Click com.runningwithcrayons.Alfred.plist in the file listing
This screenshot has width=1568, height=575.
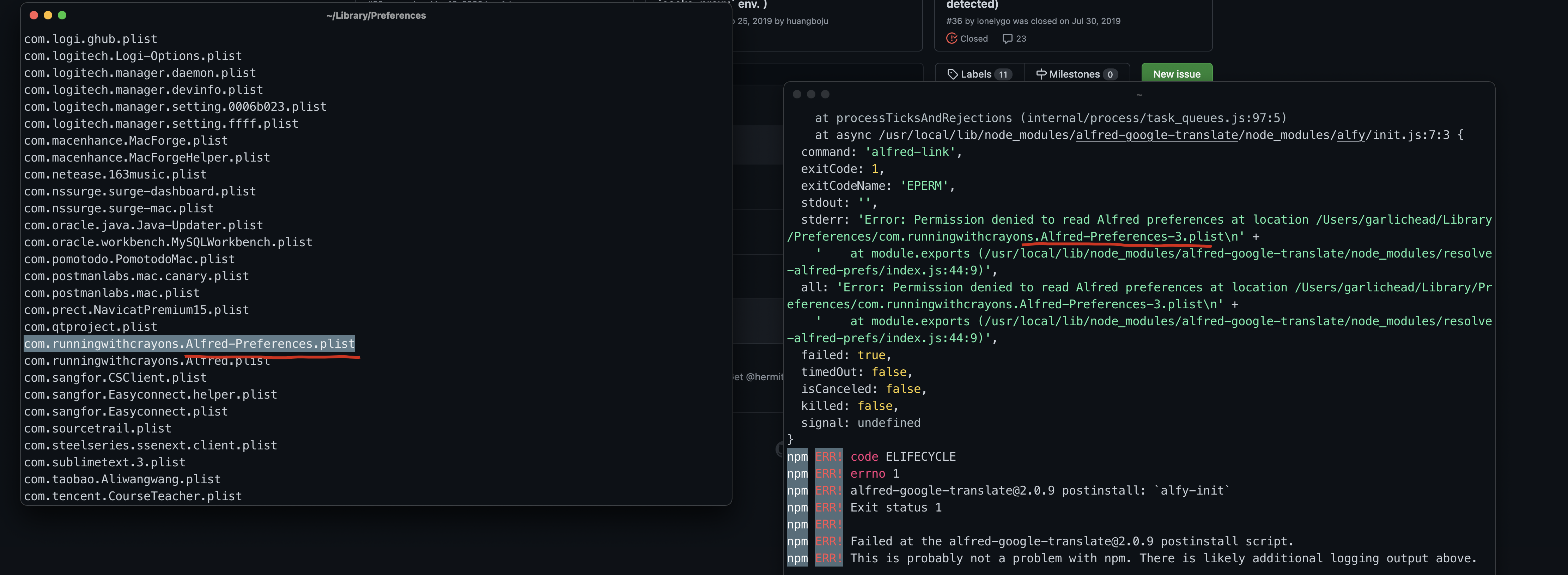tap(147, 361)
